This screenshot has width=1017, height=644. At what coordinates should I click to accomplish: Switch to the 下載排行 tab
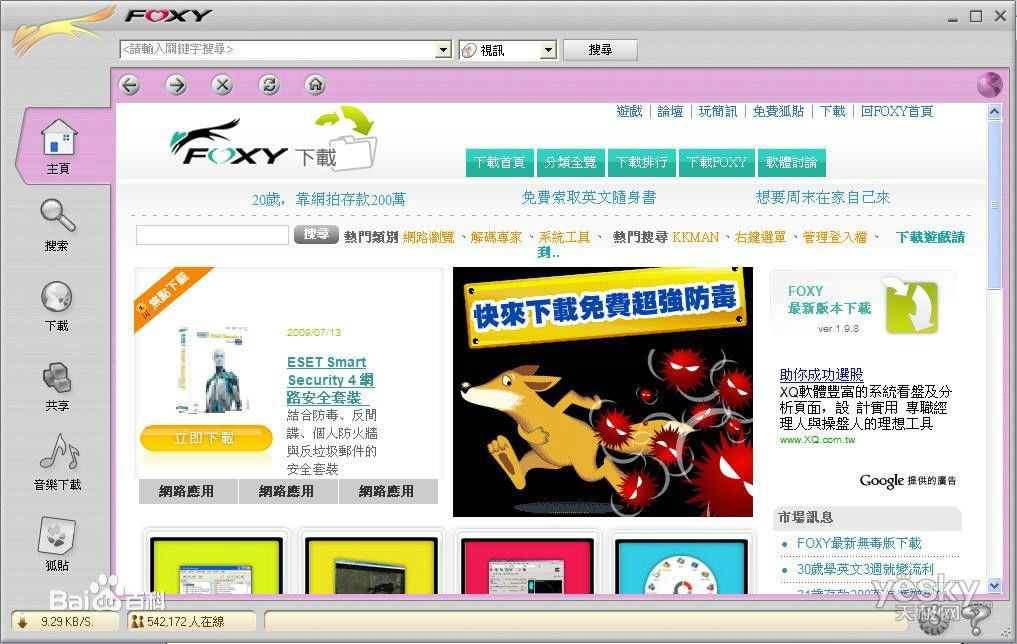click(x=641, y=162)
